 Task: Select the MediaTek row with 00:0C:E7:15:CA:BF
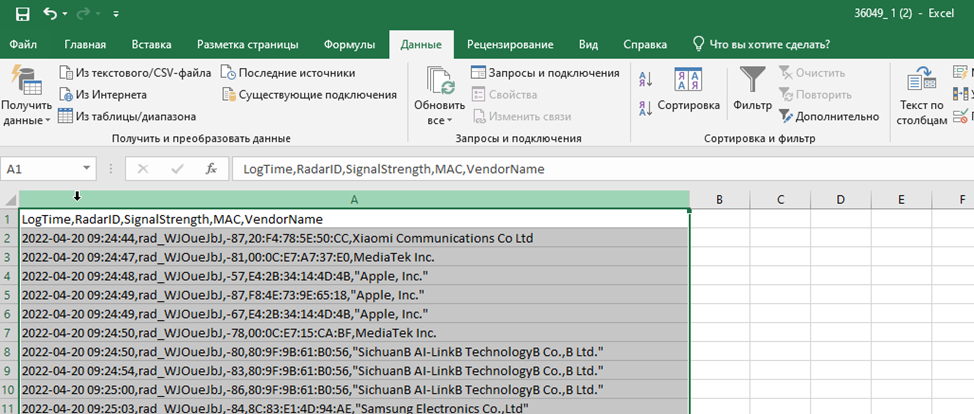pyautogui.click(x=354, y=333)
